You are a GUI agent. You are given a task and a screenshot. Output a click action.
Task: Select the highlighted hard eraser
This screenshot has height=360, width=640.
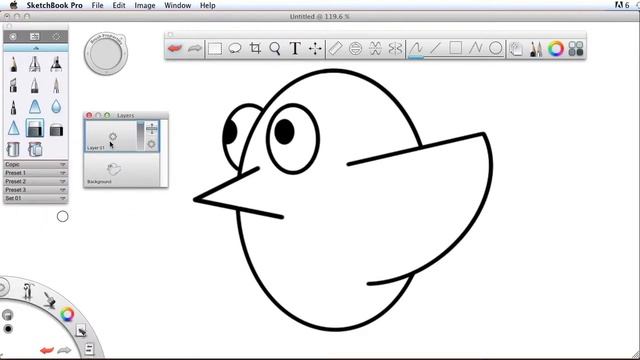pos(35,128)
